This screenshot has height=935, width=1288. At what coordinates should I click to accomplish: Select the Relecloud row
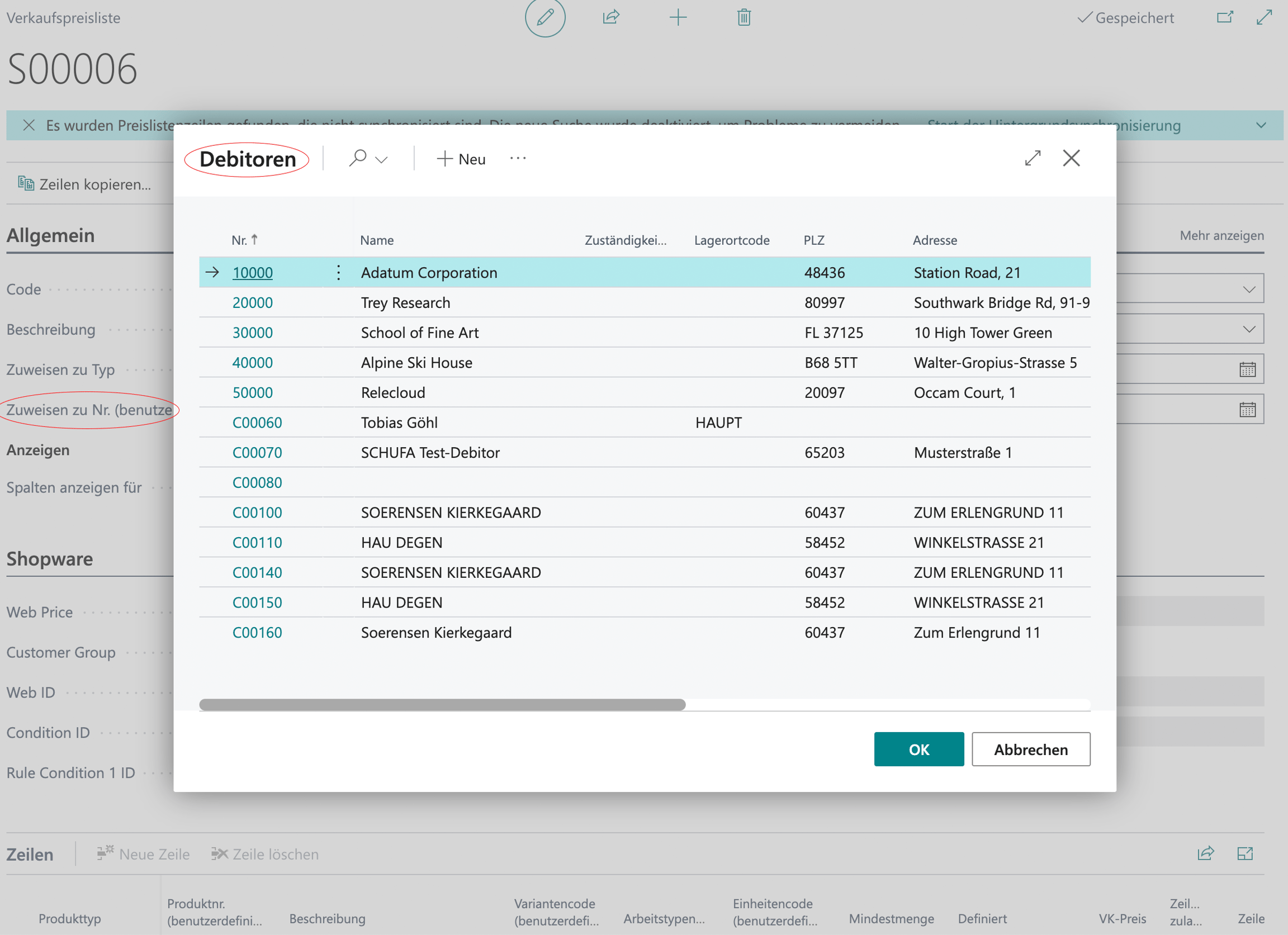pyautogui.click(x=645, y=392)
